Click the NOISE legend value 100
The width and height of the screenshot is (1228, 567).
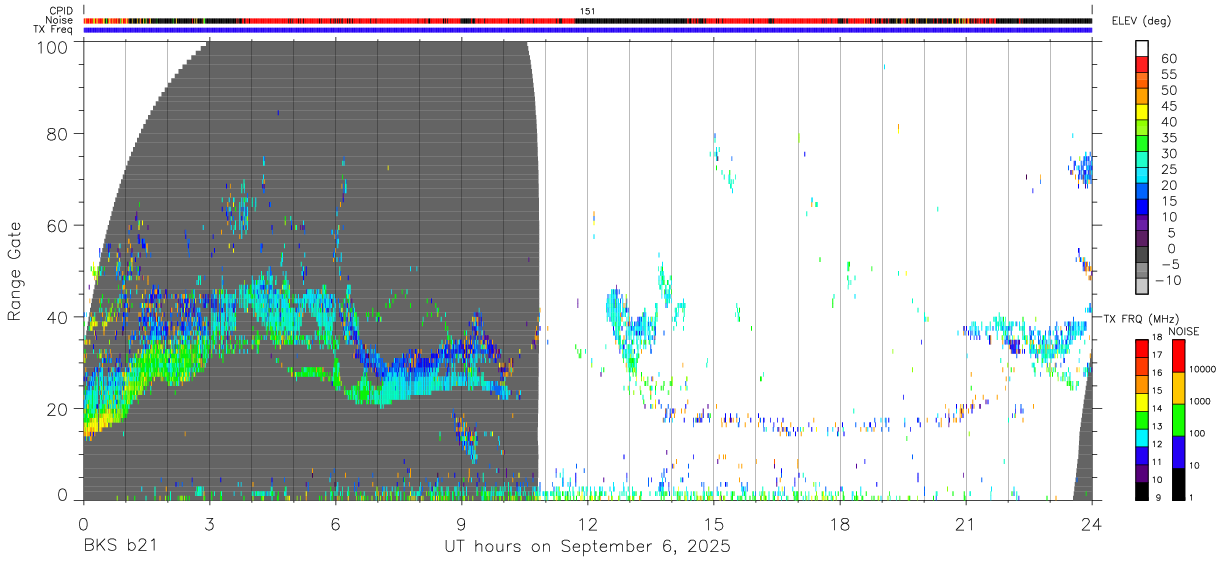coord(1199,433)
